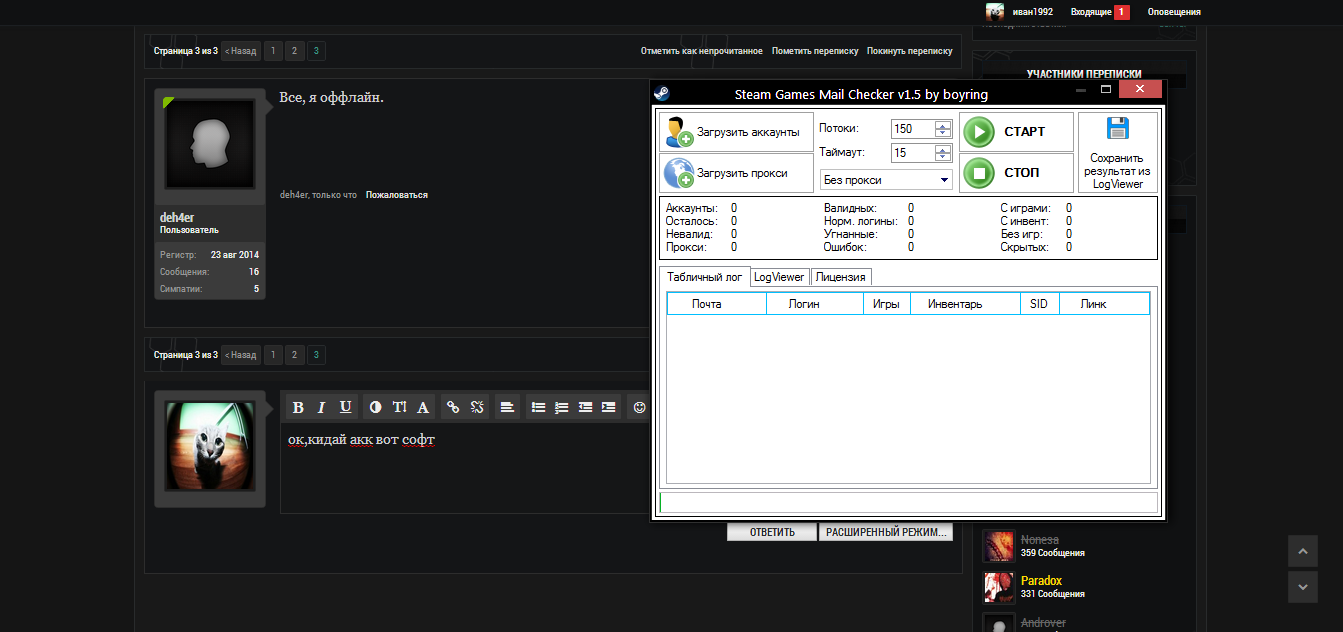Open the Лицензия tab

coord(841,277)
